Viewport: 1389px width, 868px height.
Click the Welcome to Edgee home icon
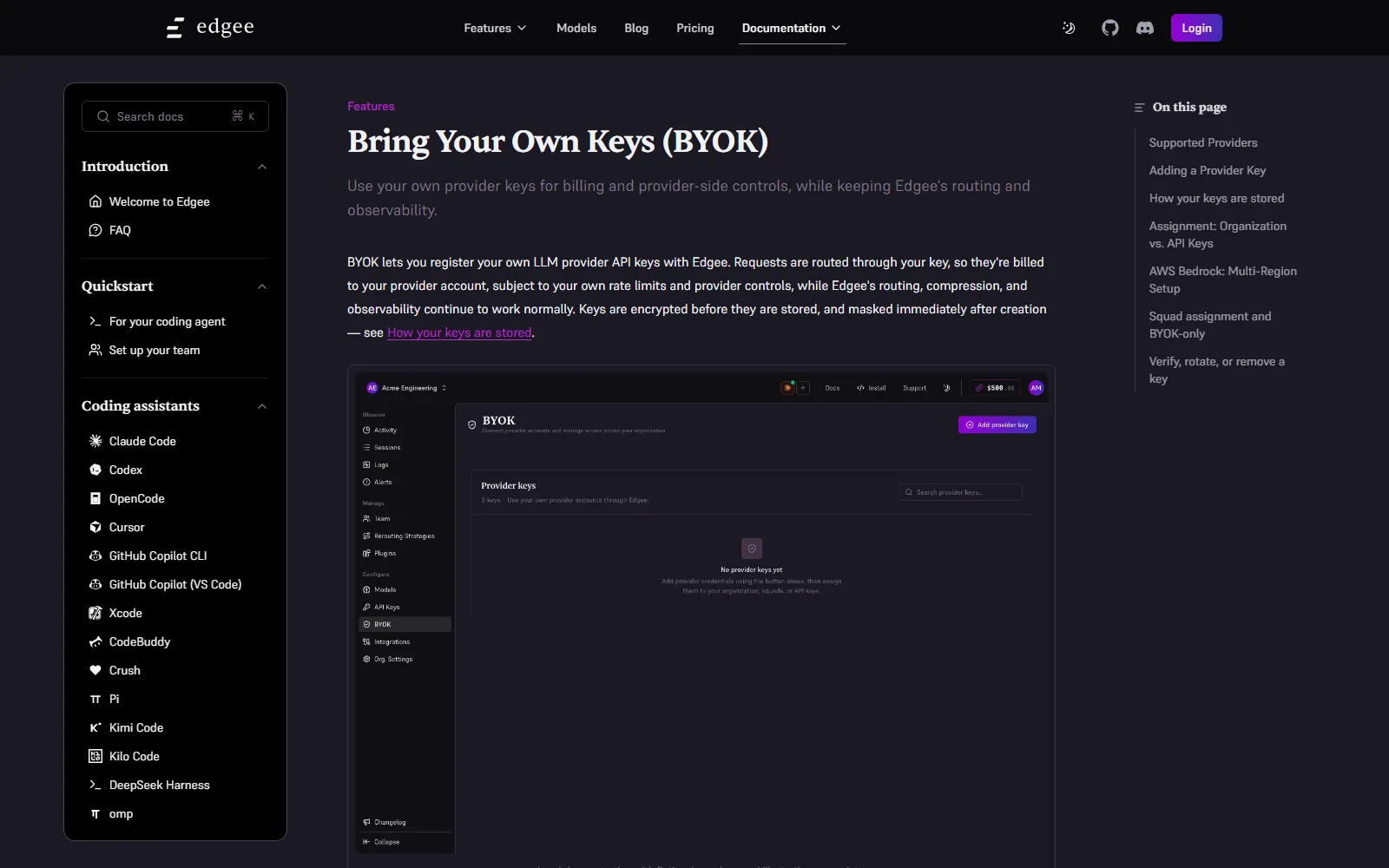pos(95,201)
